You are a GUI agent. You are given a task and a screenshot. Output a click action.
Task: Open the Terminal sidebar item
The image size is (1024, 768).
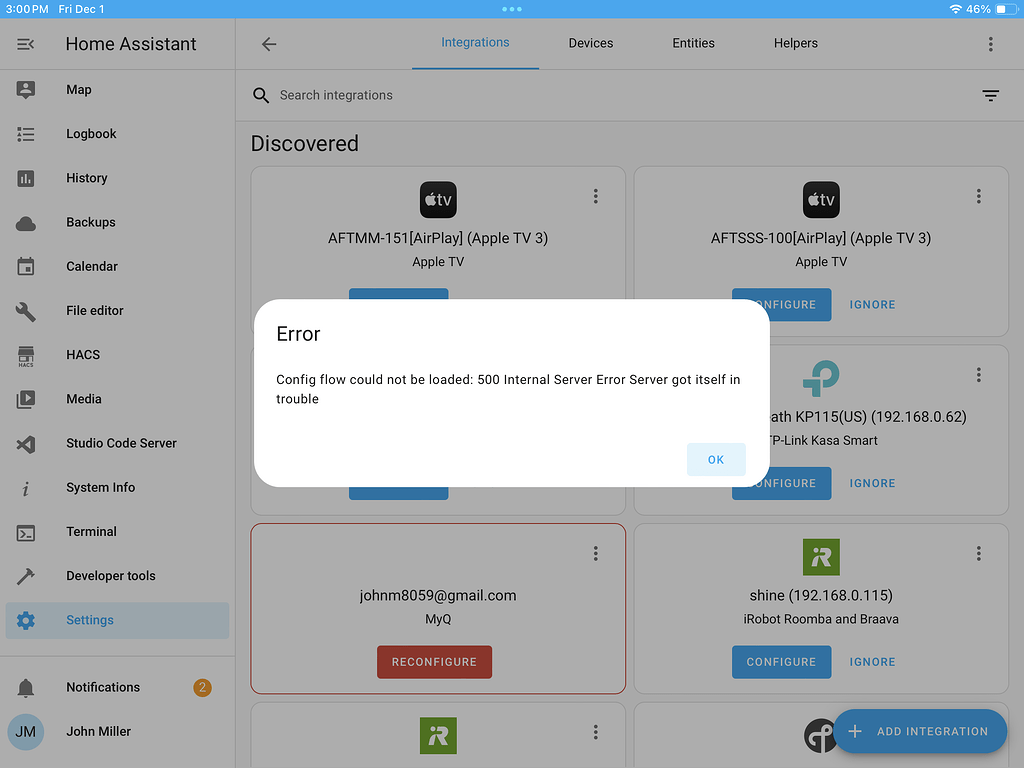click(x=28, y=531)
